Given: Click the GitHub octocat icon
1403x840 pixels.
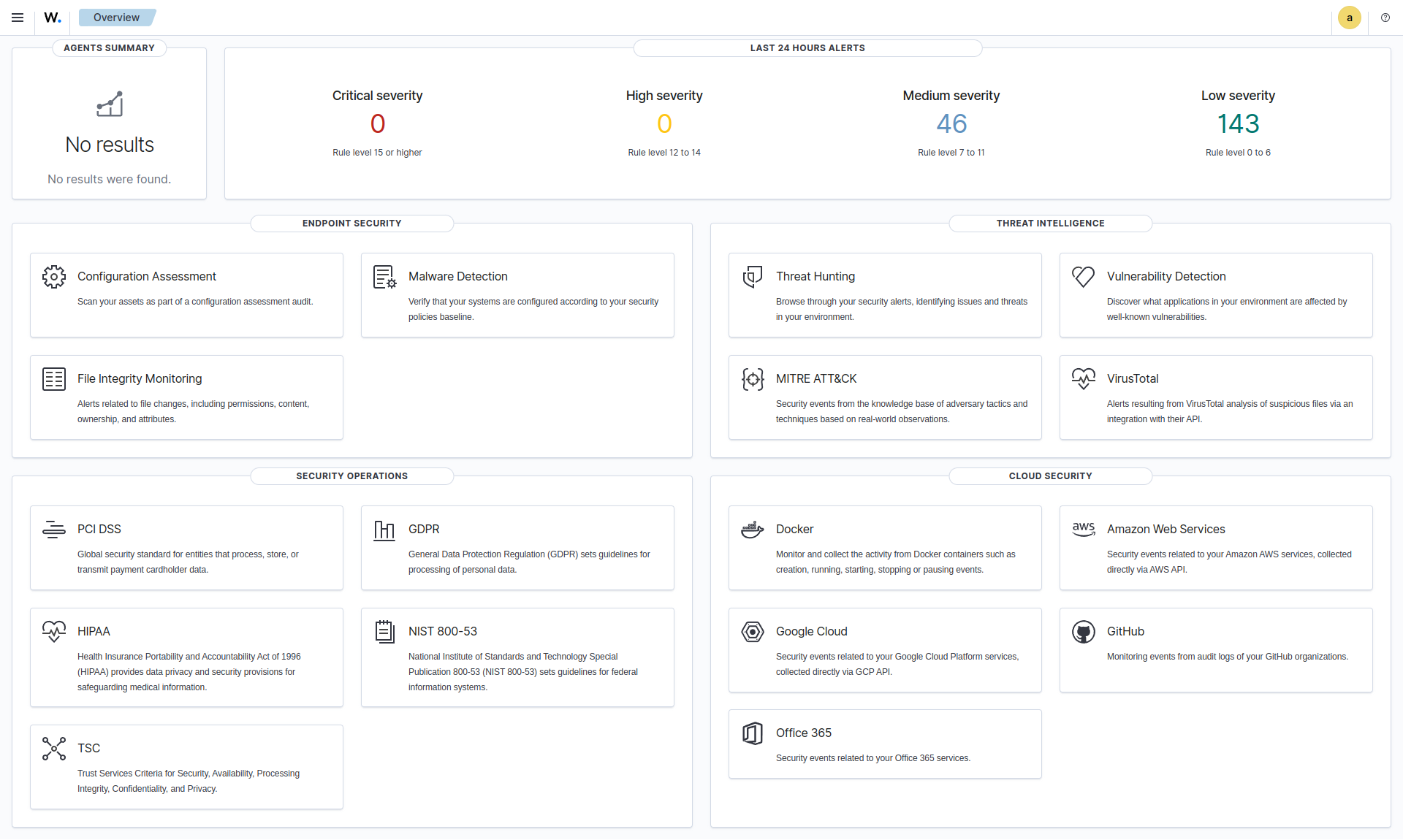Looking at the screenshot, I should [1083, 632].
